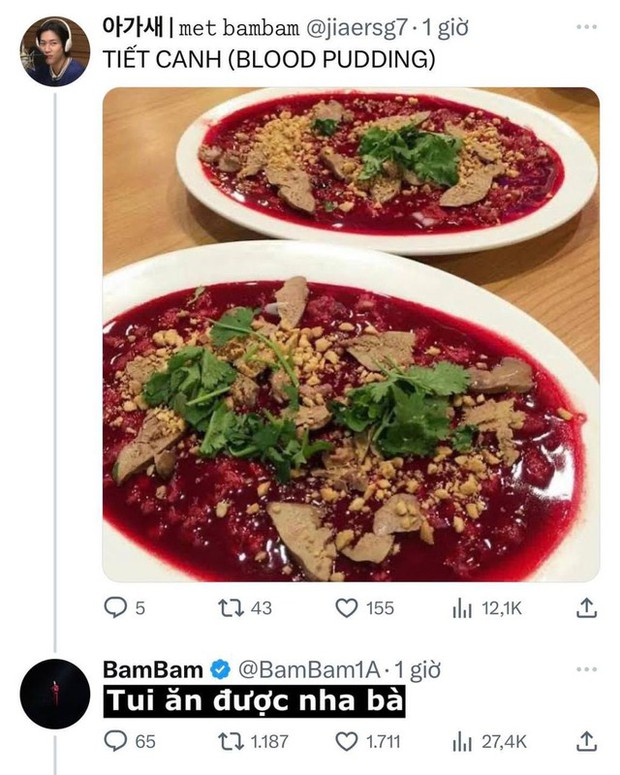Open the blood pudding photo

point(351,334)
